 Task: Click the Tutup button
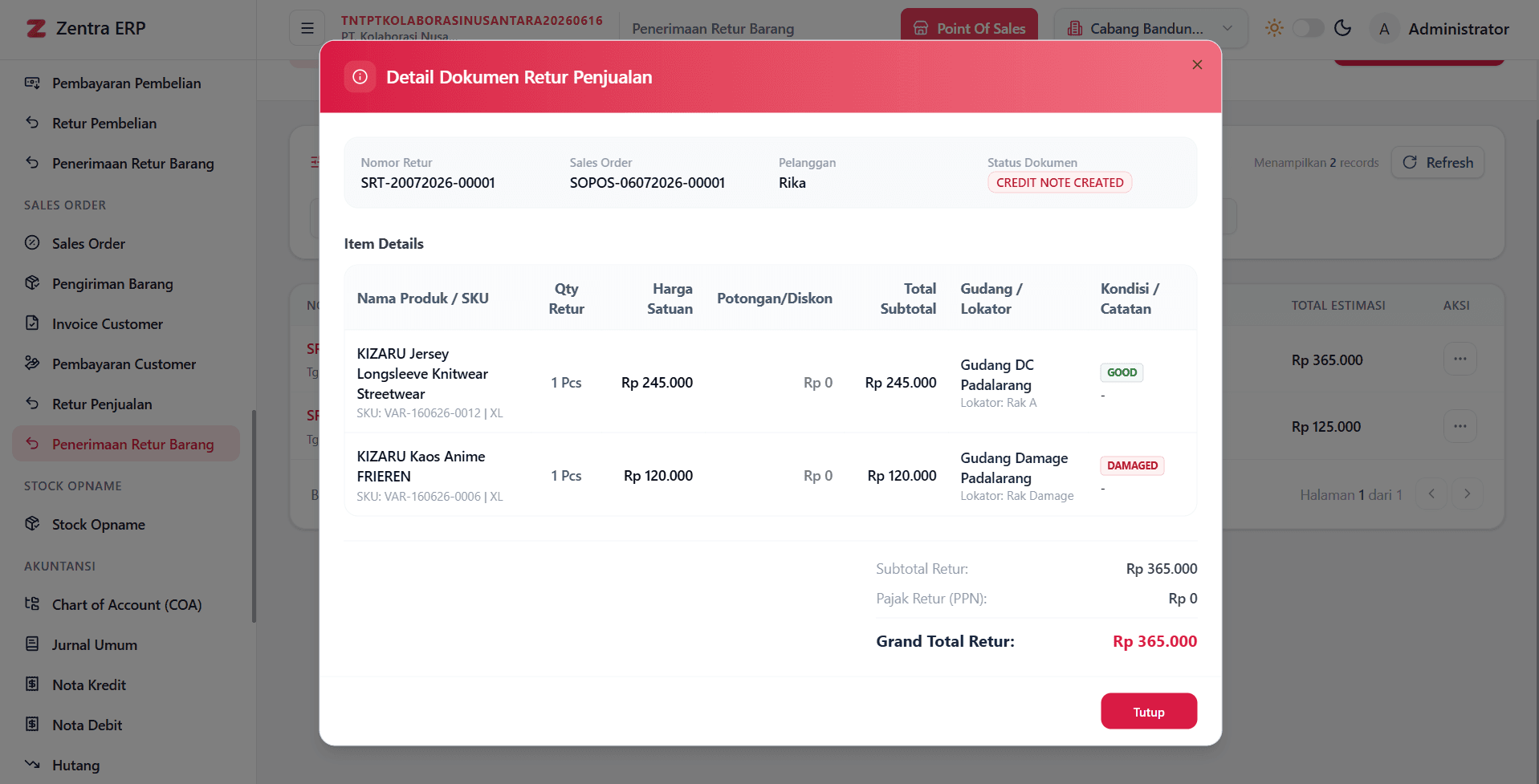point(1149,711)
